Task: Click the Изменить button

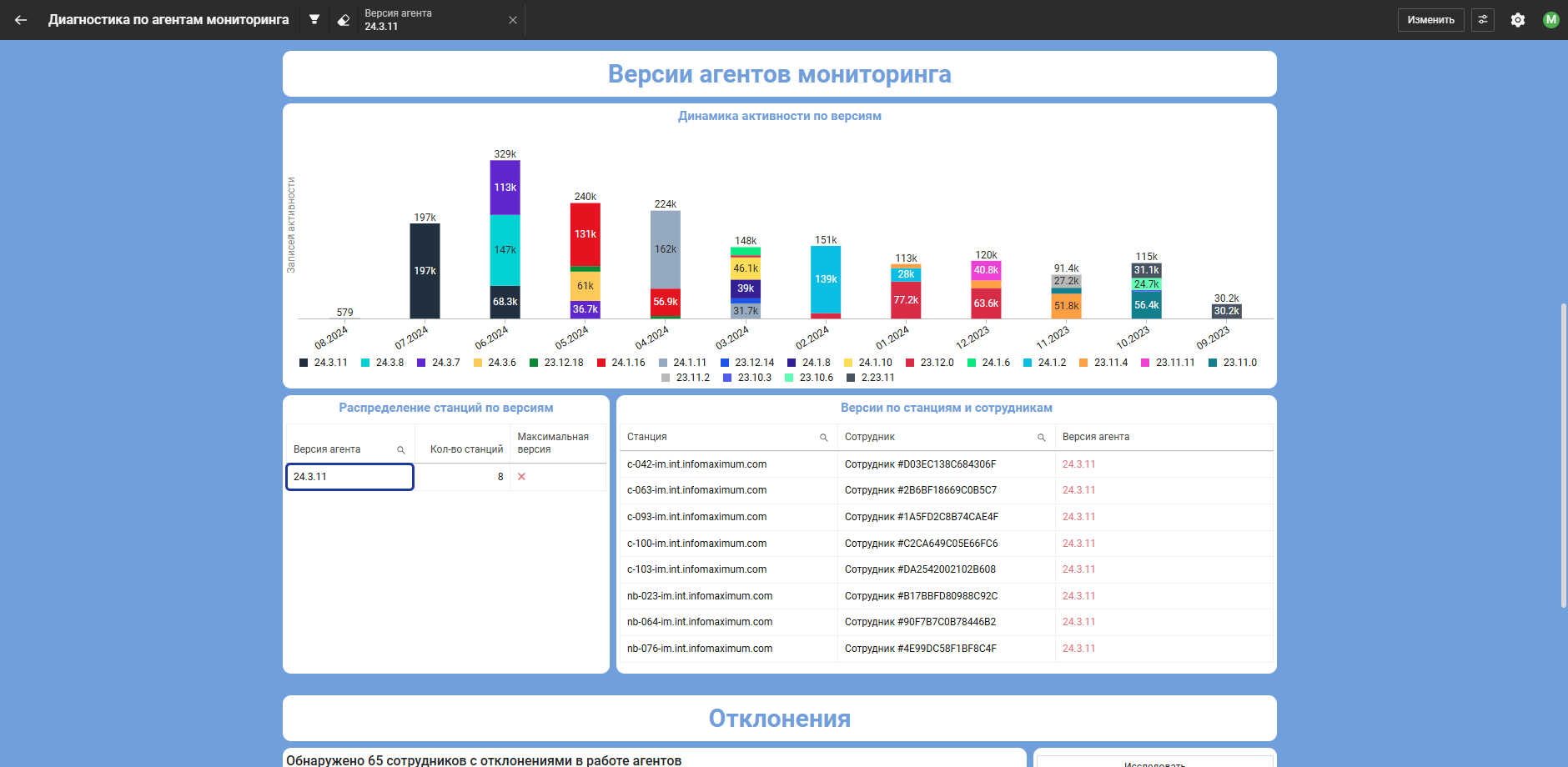Action: click(x=1430, y=20)
